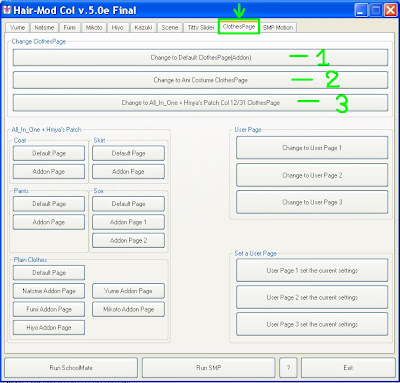This screenshot has width=400, height=383.
Task: Close the Hair-Mod Col window
Action: (x=390, y=10)
